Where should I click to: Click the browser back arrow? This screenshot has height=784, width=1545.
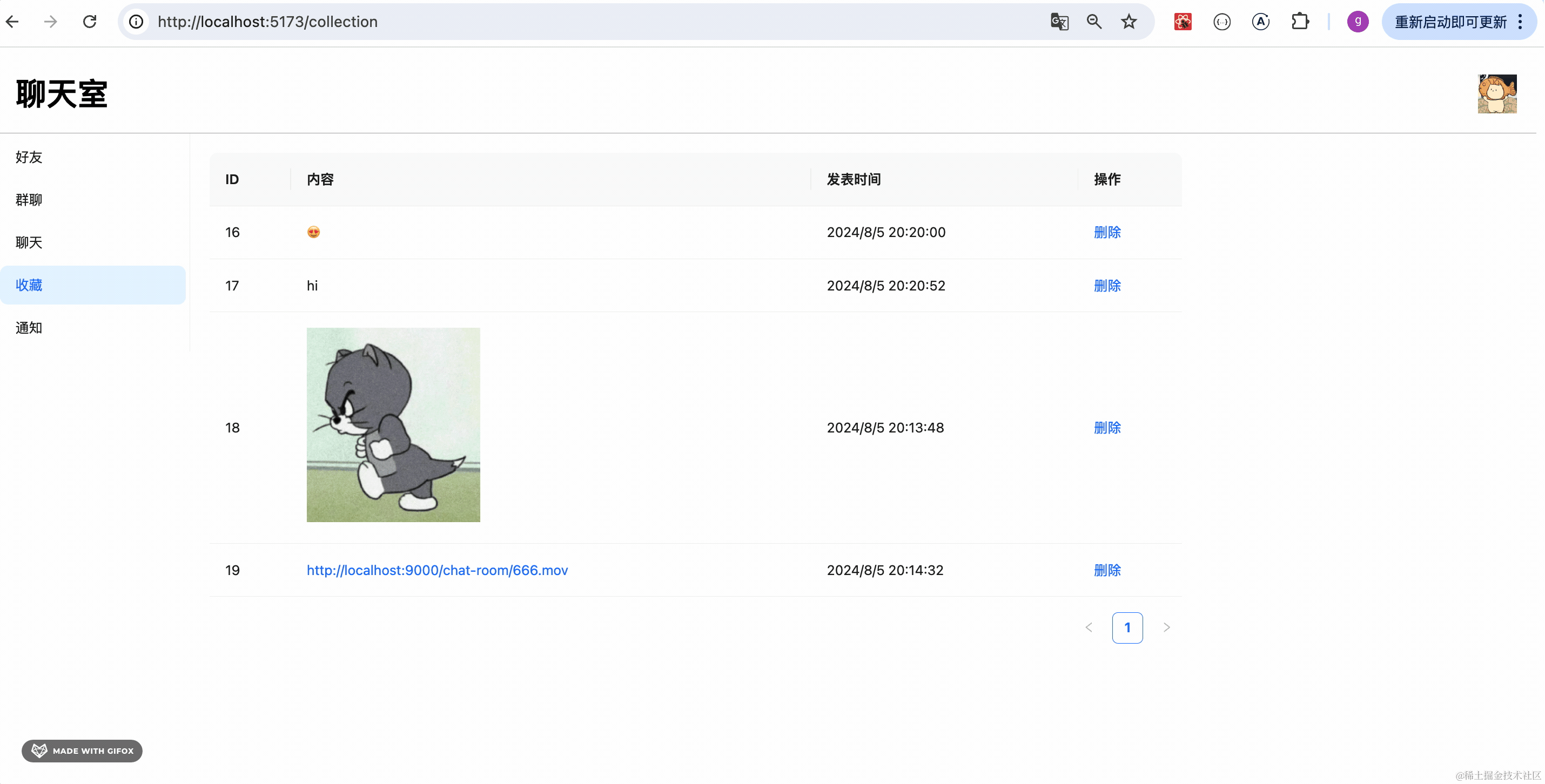(x=12, y=22)
